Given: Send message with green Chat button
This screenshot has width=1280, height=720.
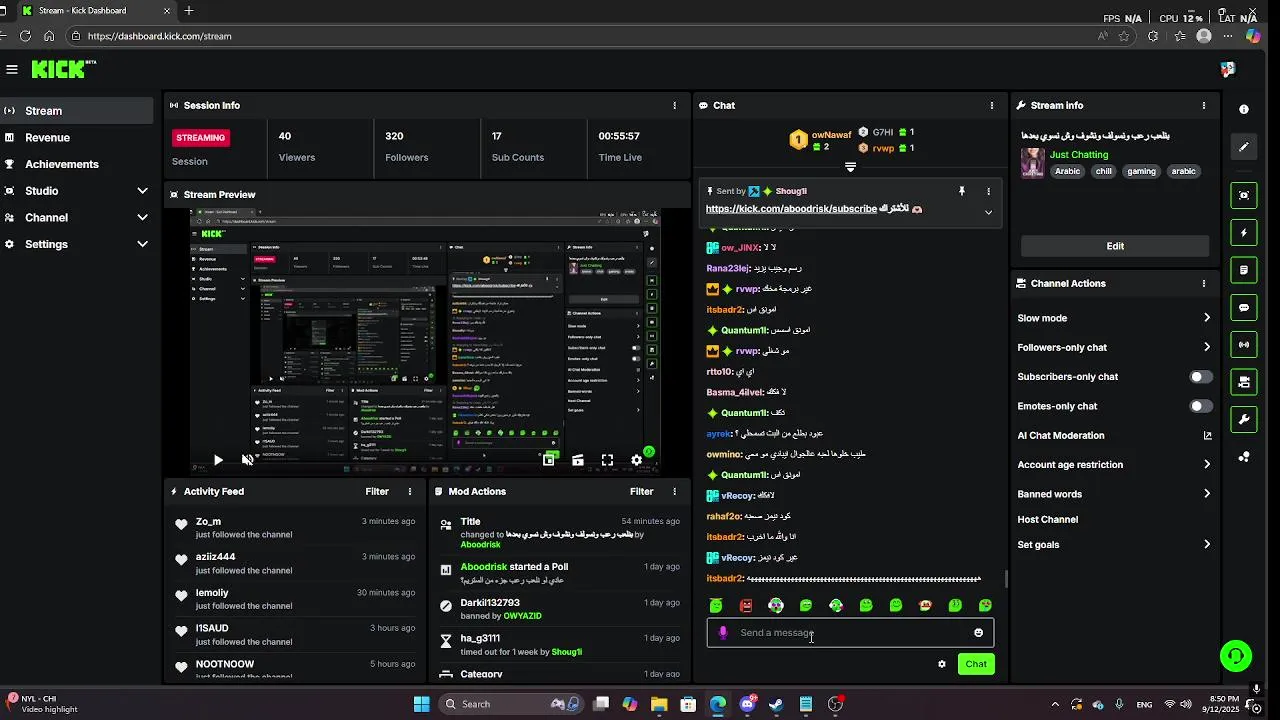Looking at the screenshot, I should pos(976,664).
